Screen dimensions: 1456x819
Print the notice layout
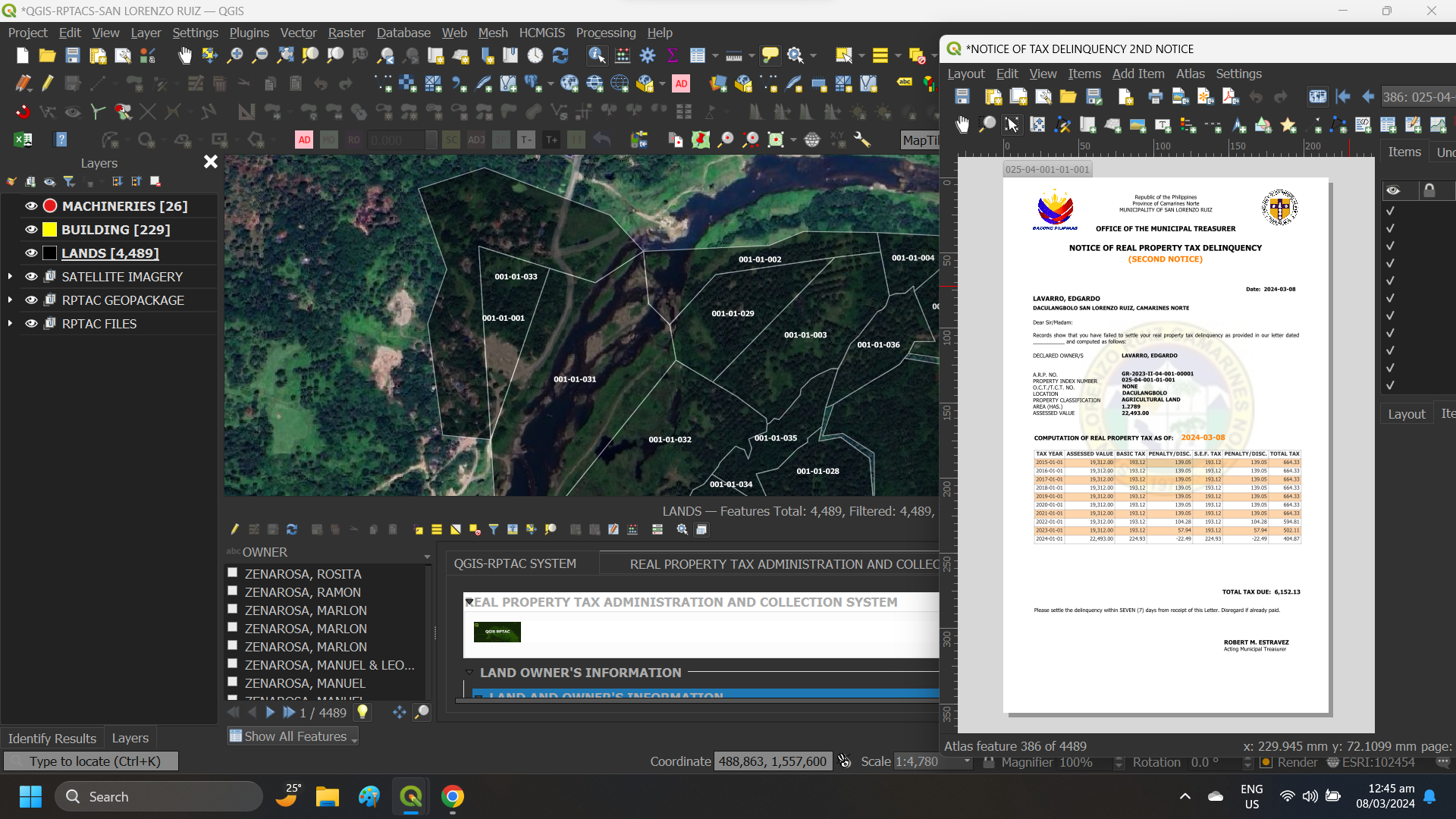coord(1155,97)
